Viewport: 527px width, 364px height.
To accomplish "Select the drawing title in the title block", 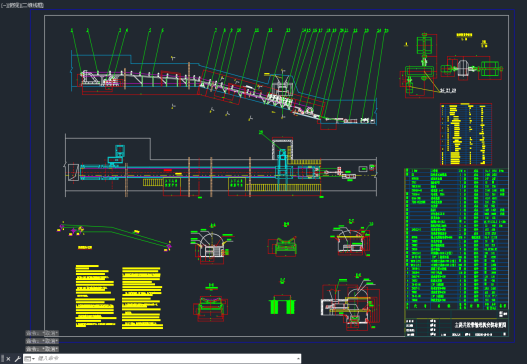I will [x=480, y=325].
